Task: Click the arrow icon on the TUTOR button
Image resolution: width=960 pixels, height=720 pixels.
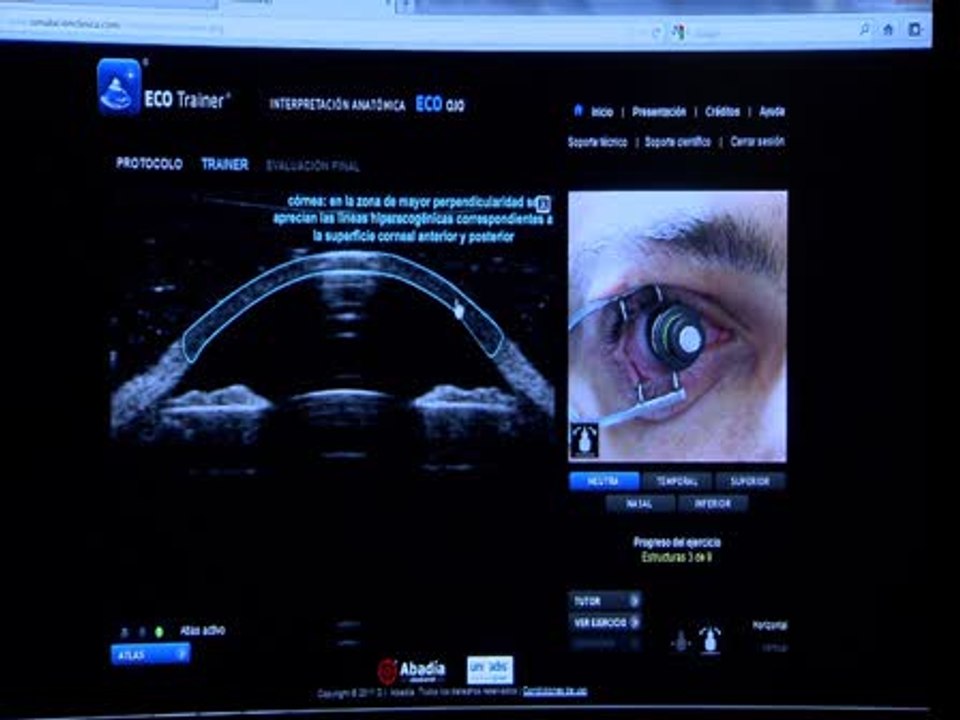Action: pyautogui.click(x=634, y=601)
